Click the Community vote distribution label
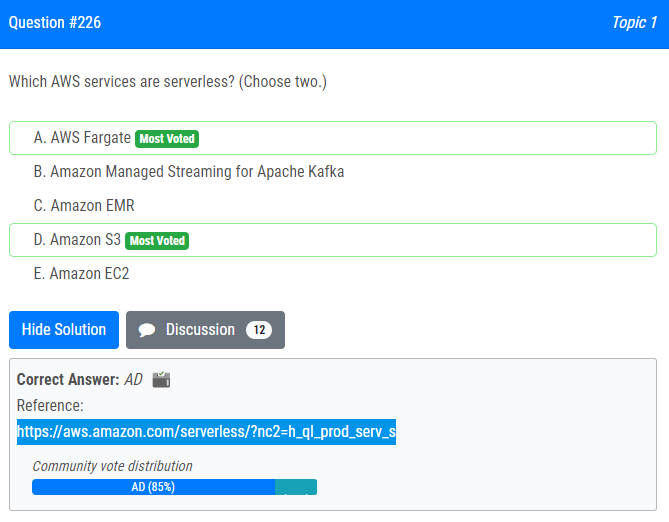This screenshot has height=522, width=669. [x=113, y=466]
